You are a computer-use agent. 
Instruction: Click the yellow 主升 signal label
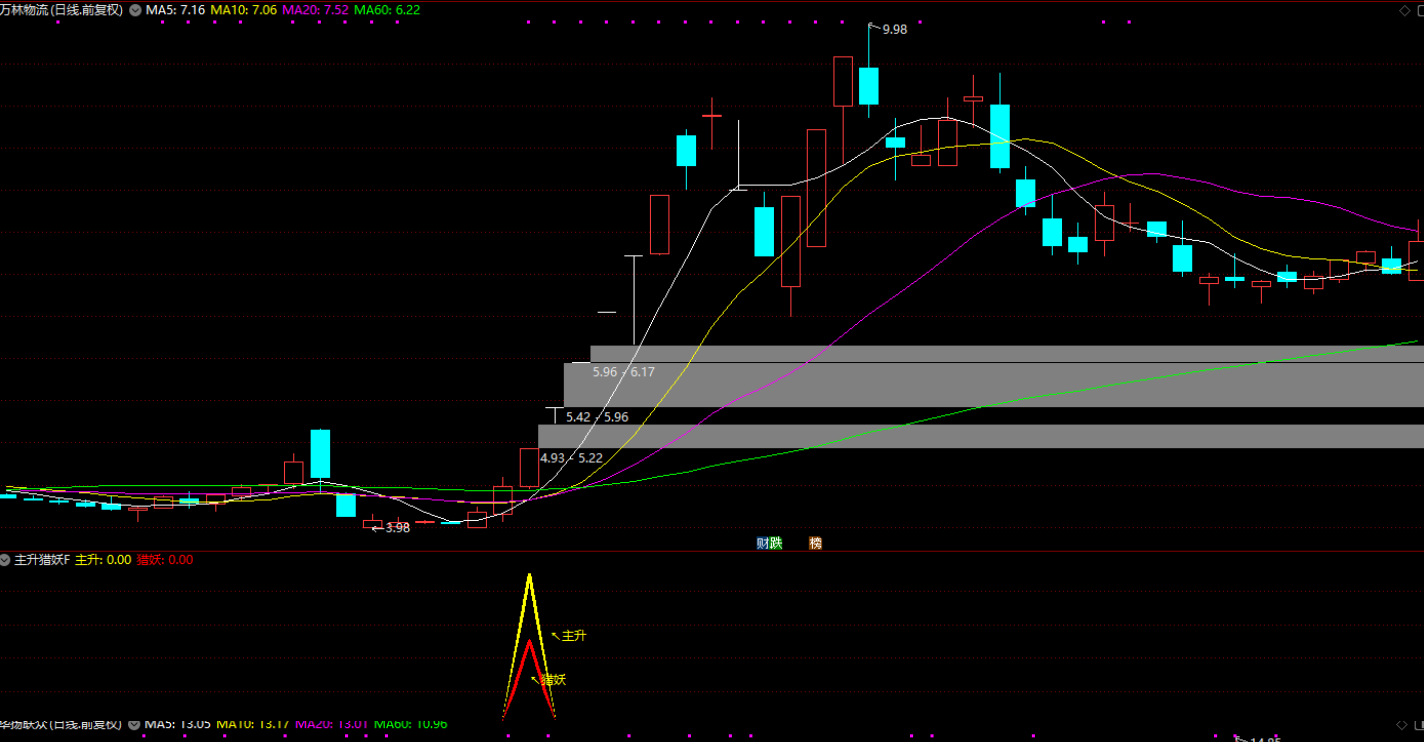[x=573, y=636]
